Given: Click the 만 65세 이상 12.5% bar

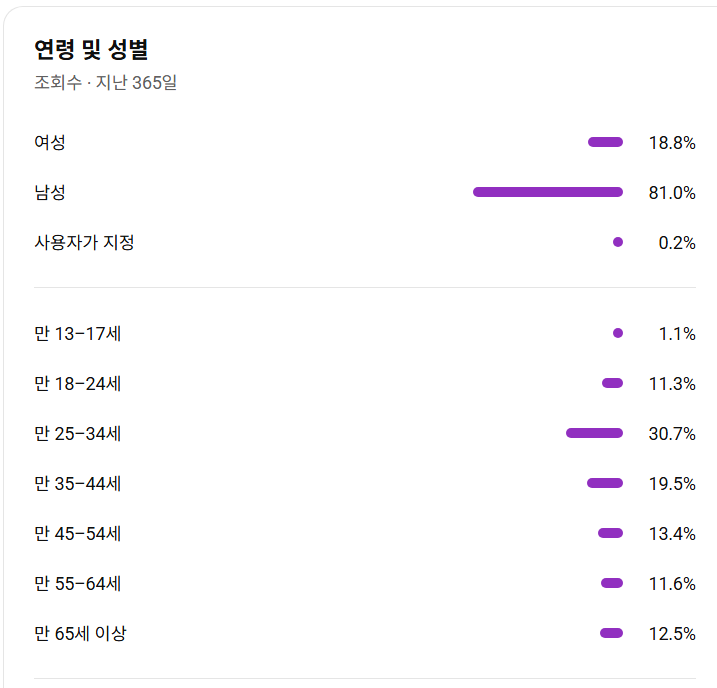Looking at the screenshot, I should pyautogui.click(x=611, y=633).
